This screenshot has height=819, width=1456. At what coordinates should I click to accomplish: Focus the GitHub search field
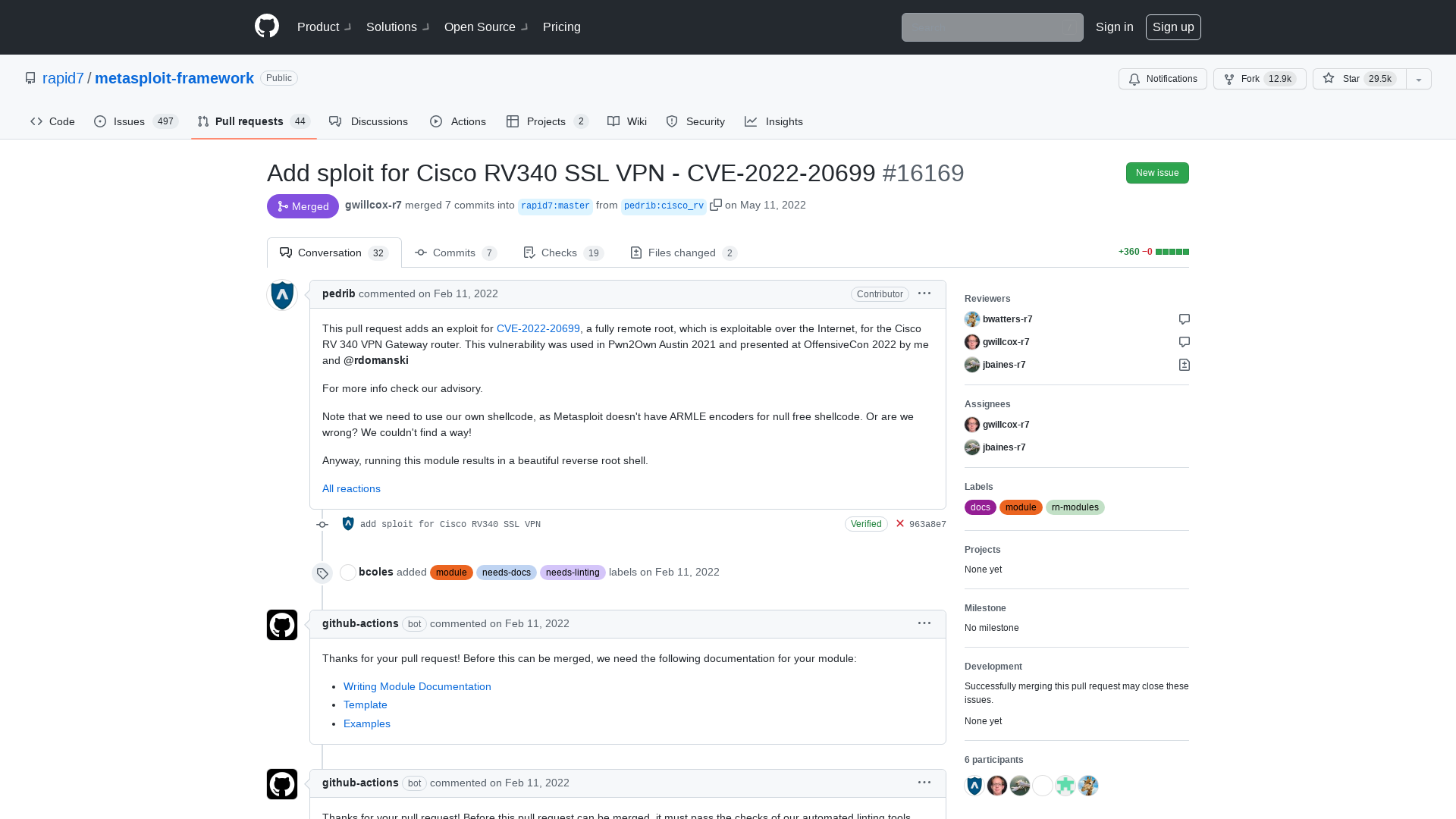(992, 27)
